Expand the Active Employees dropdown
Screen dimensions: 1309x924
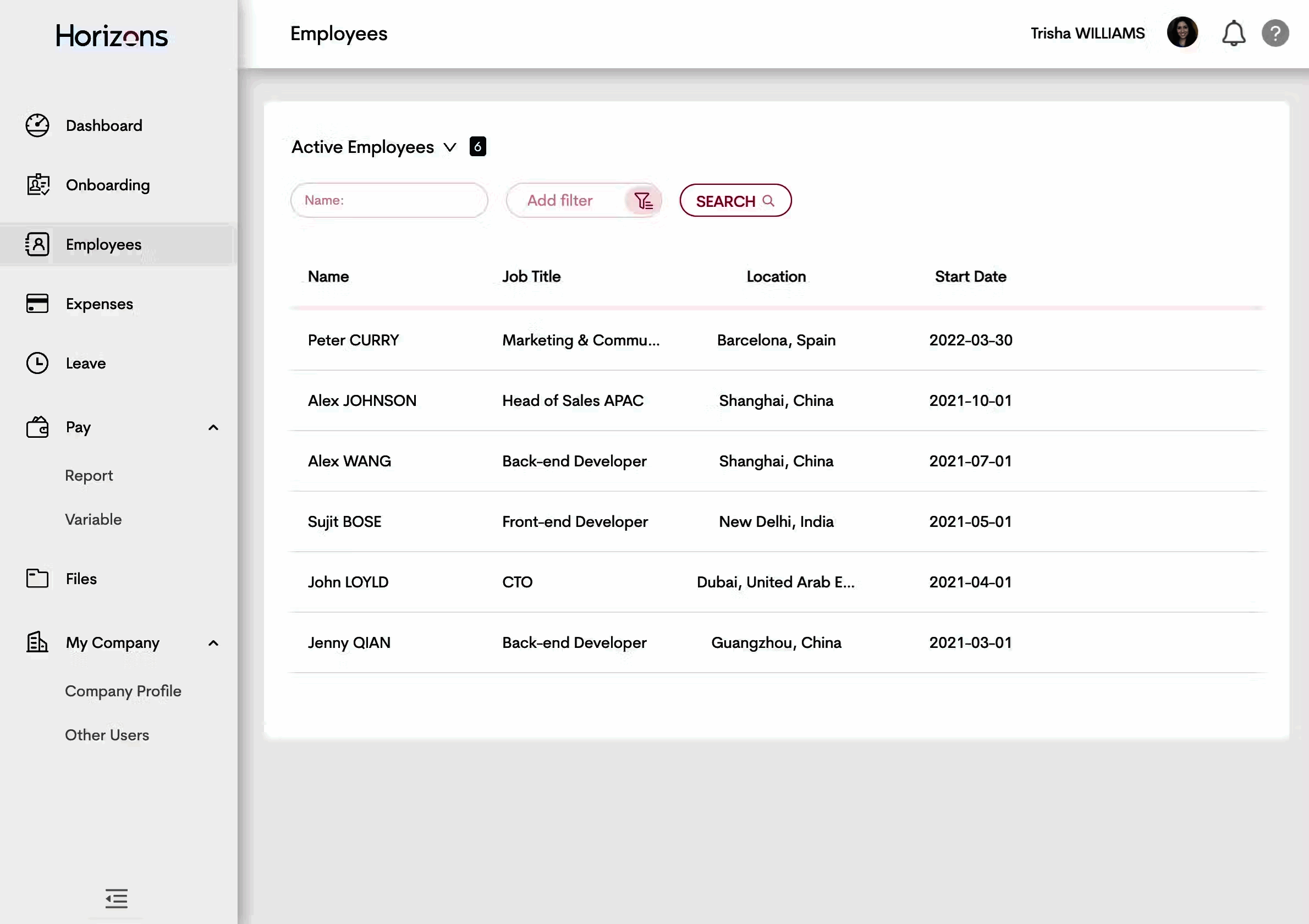[x=450, y=147]
